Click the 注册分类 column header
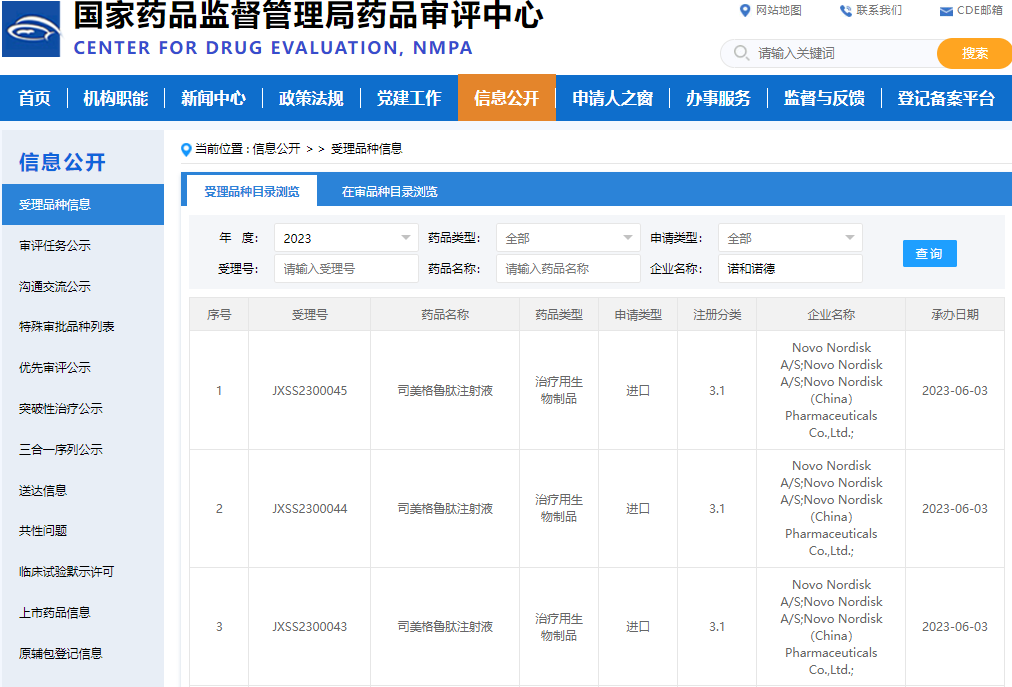Image resolution: width=1012 pixels, height=687 pixels. pos(717,314)
